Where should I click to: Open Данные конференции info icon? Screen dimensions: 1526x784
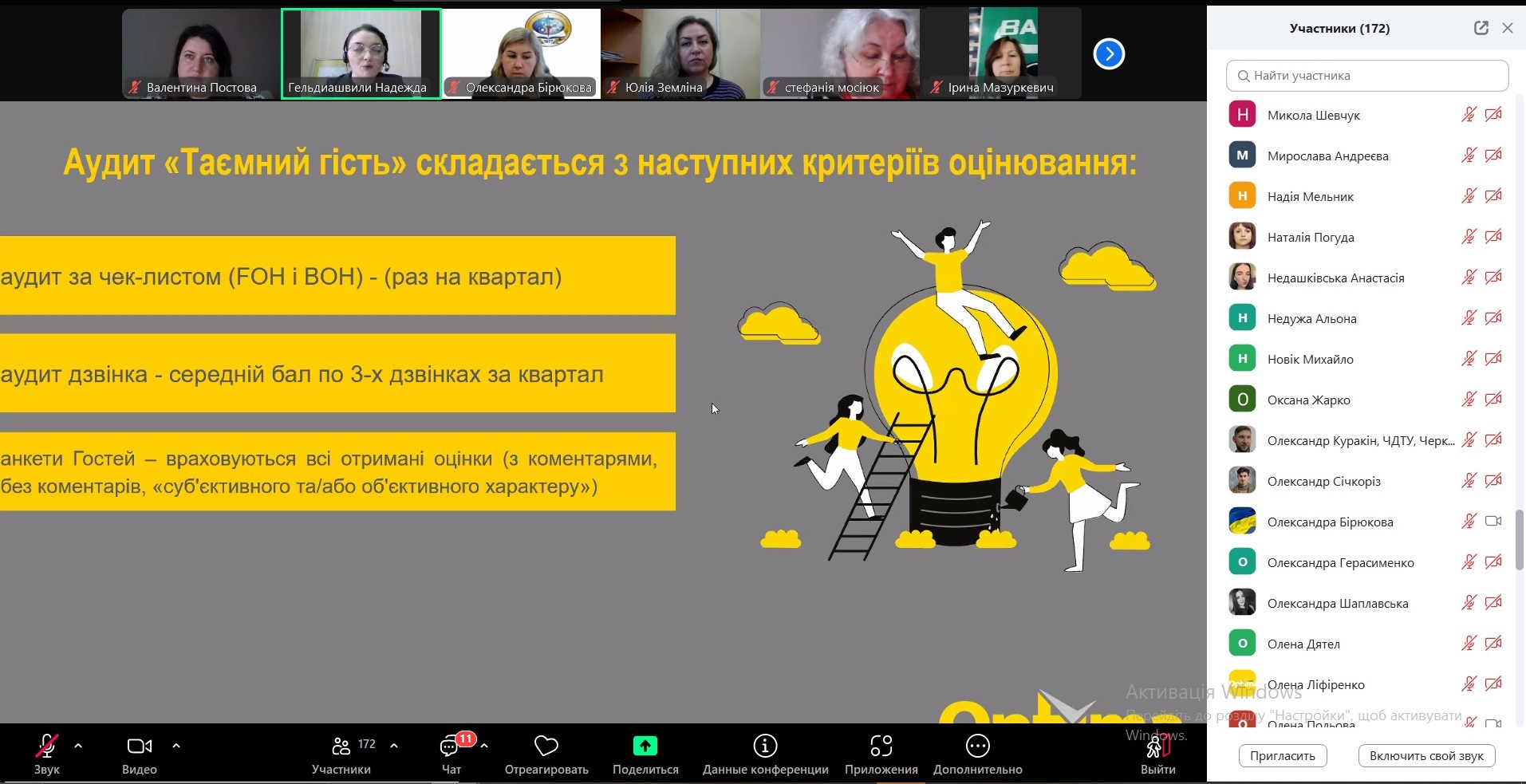(x=765, y=747)
